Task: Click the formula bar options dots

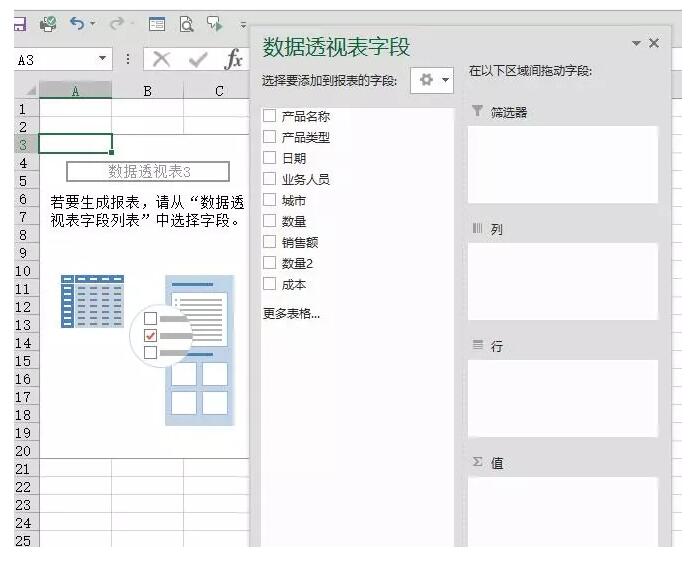Action: (128, 59)
